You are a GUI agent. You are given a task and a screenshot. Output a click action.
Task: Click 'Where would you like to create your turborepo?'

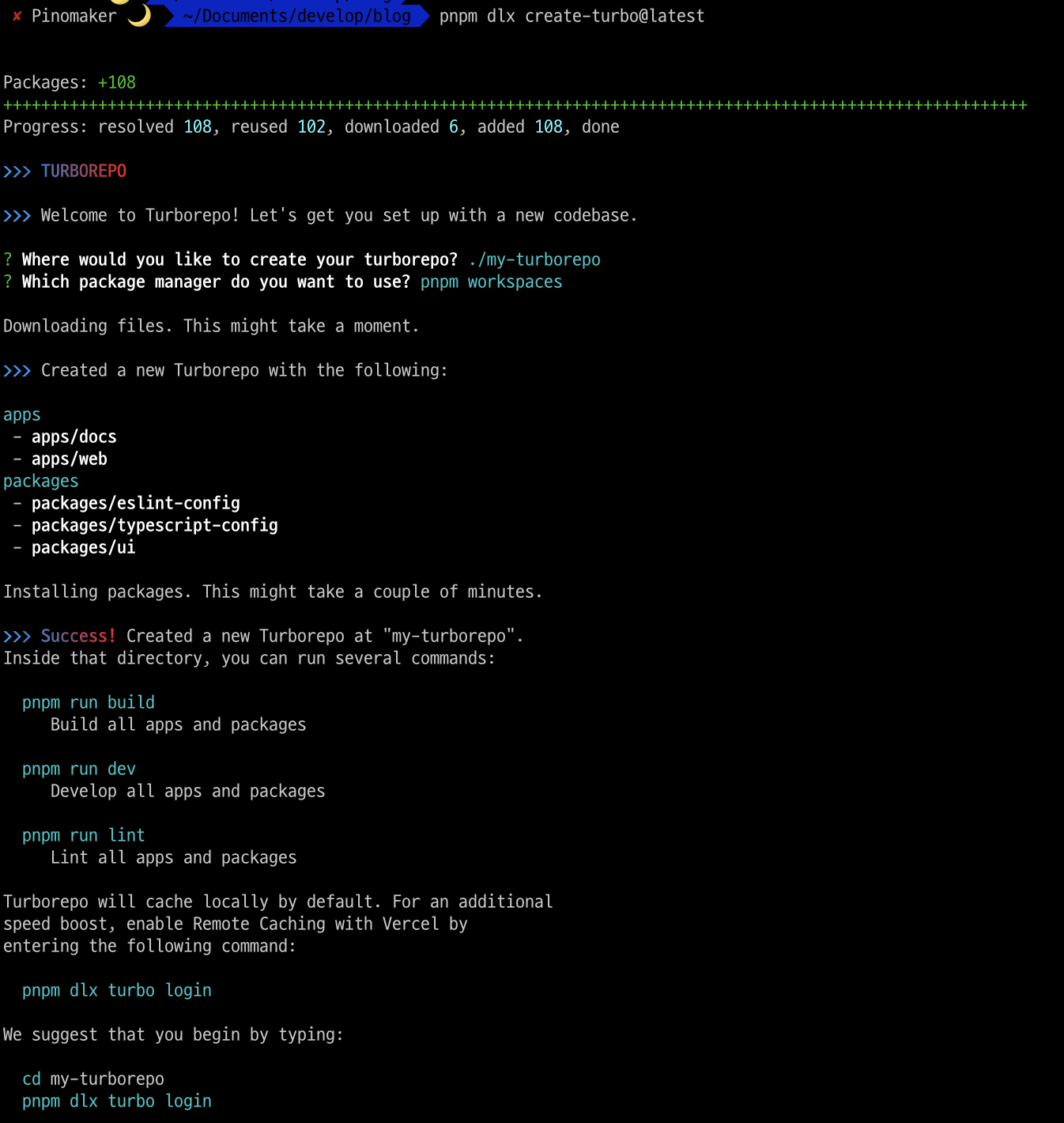pyautogui.click(x=240, y=259)
